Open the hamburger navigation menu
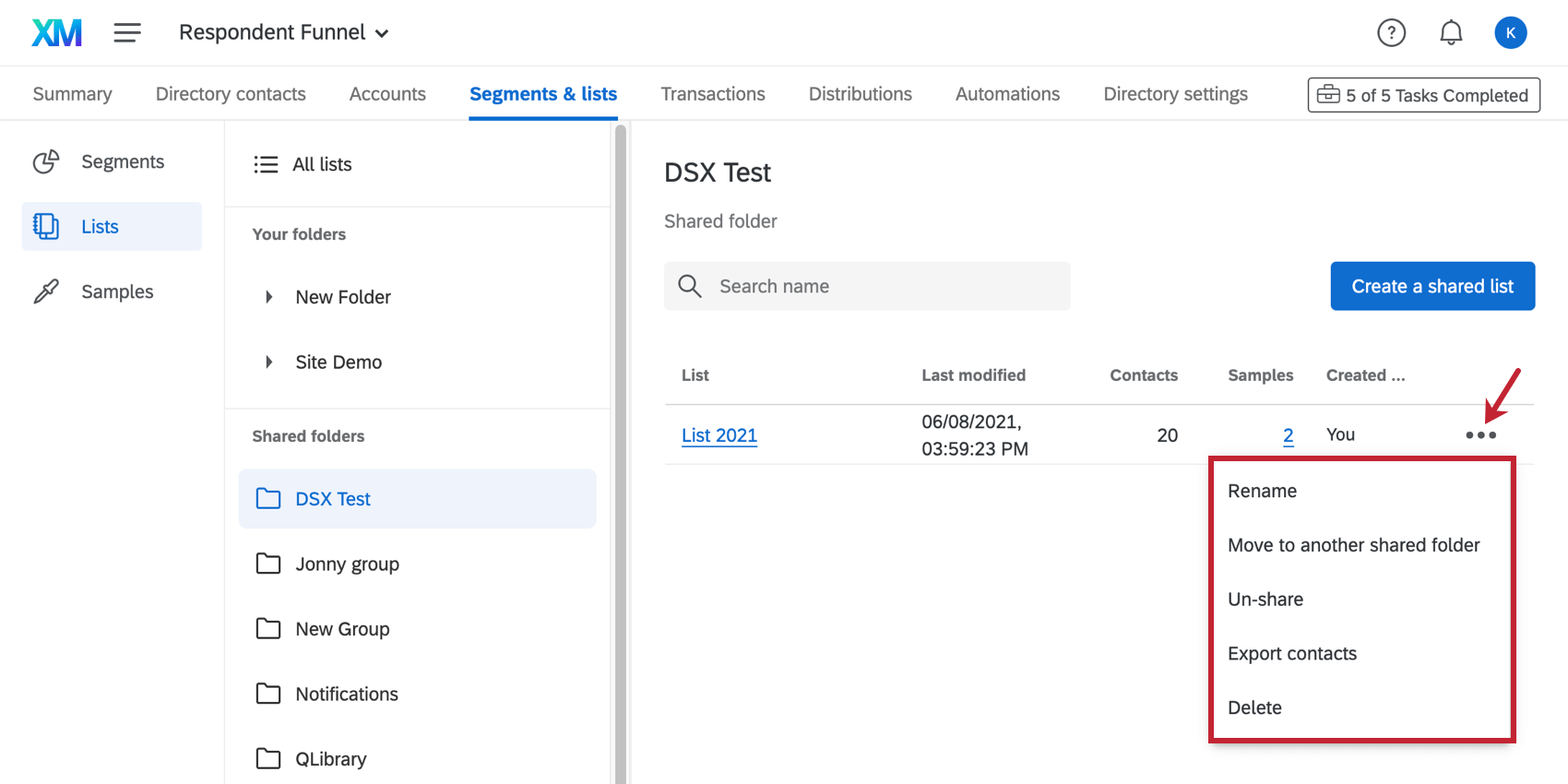This screenshot has width=1568, height=784. coord(127,33)
